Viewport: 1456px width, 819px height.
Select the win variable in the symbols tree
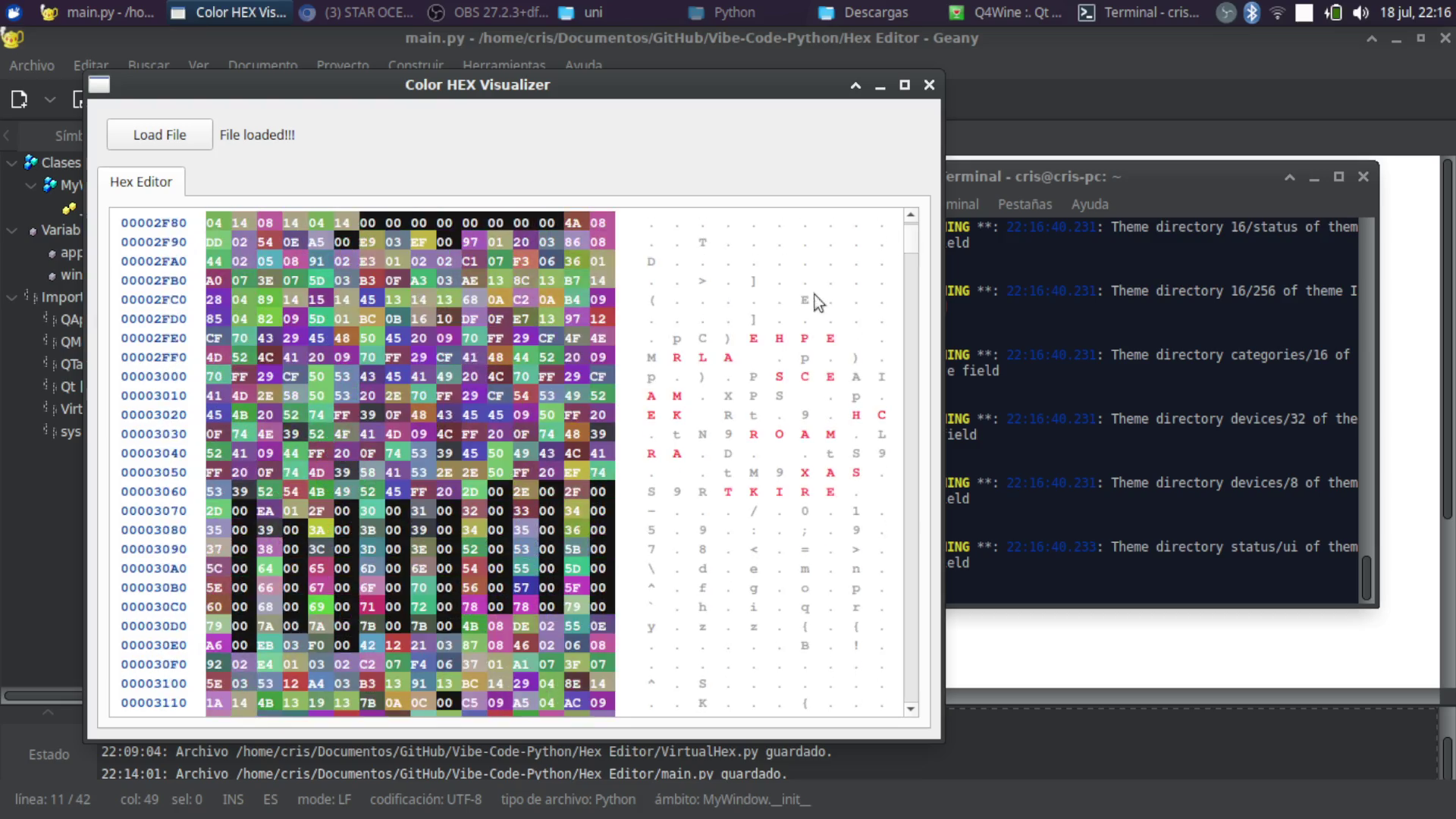coord(71,275)
